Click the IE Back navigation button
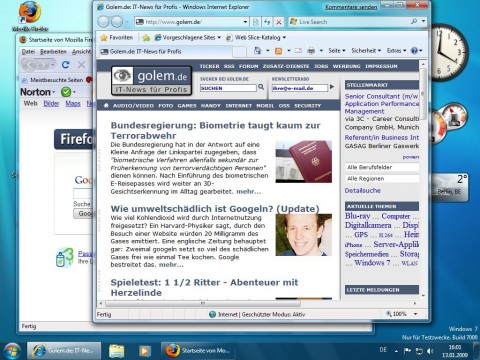Screen dimensions: 480x360 tap(104, 22)
